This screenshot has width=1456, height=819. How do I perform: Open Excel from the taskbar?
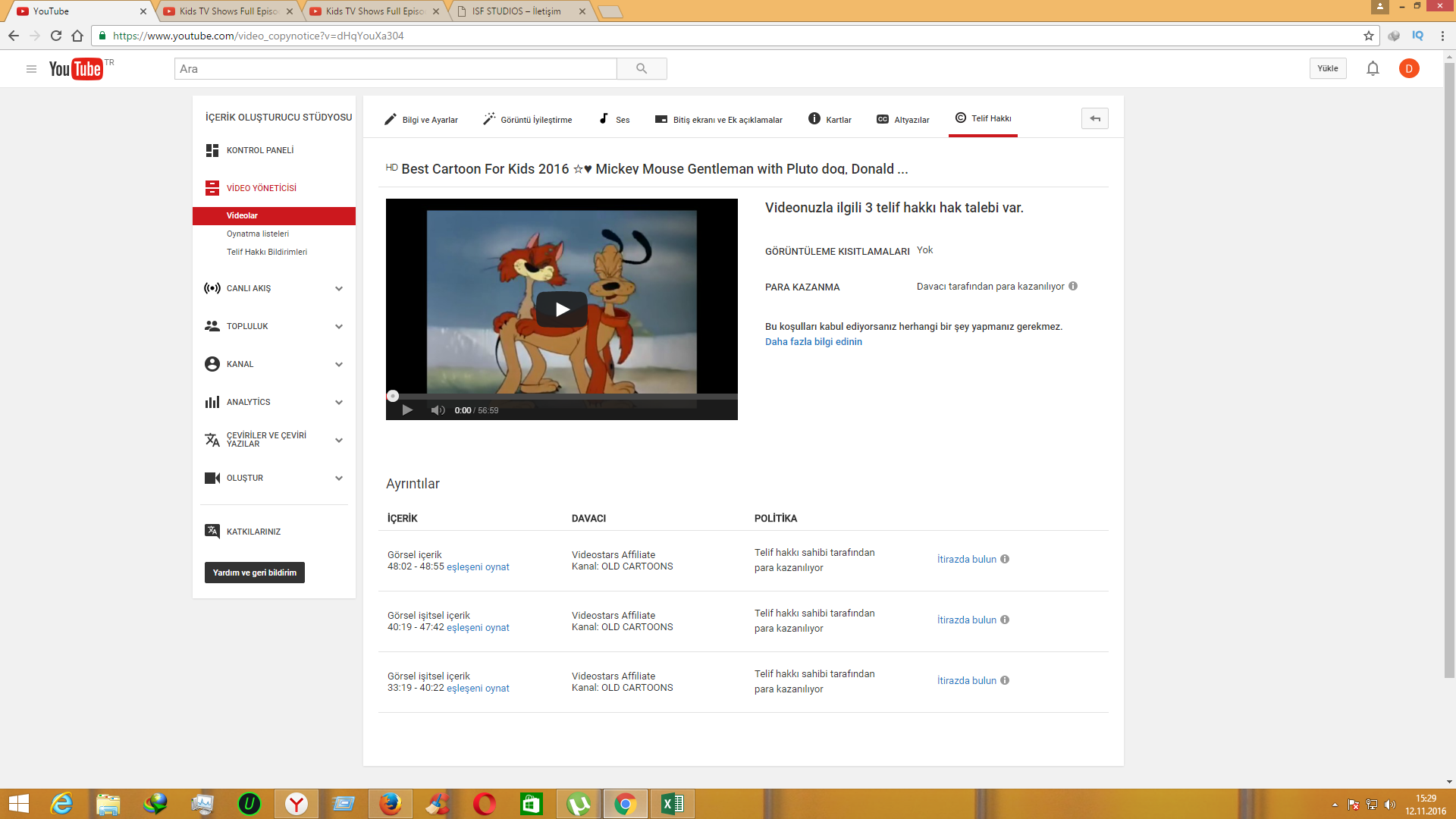click(673, 804)
